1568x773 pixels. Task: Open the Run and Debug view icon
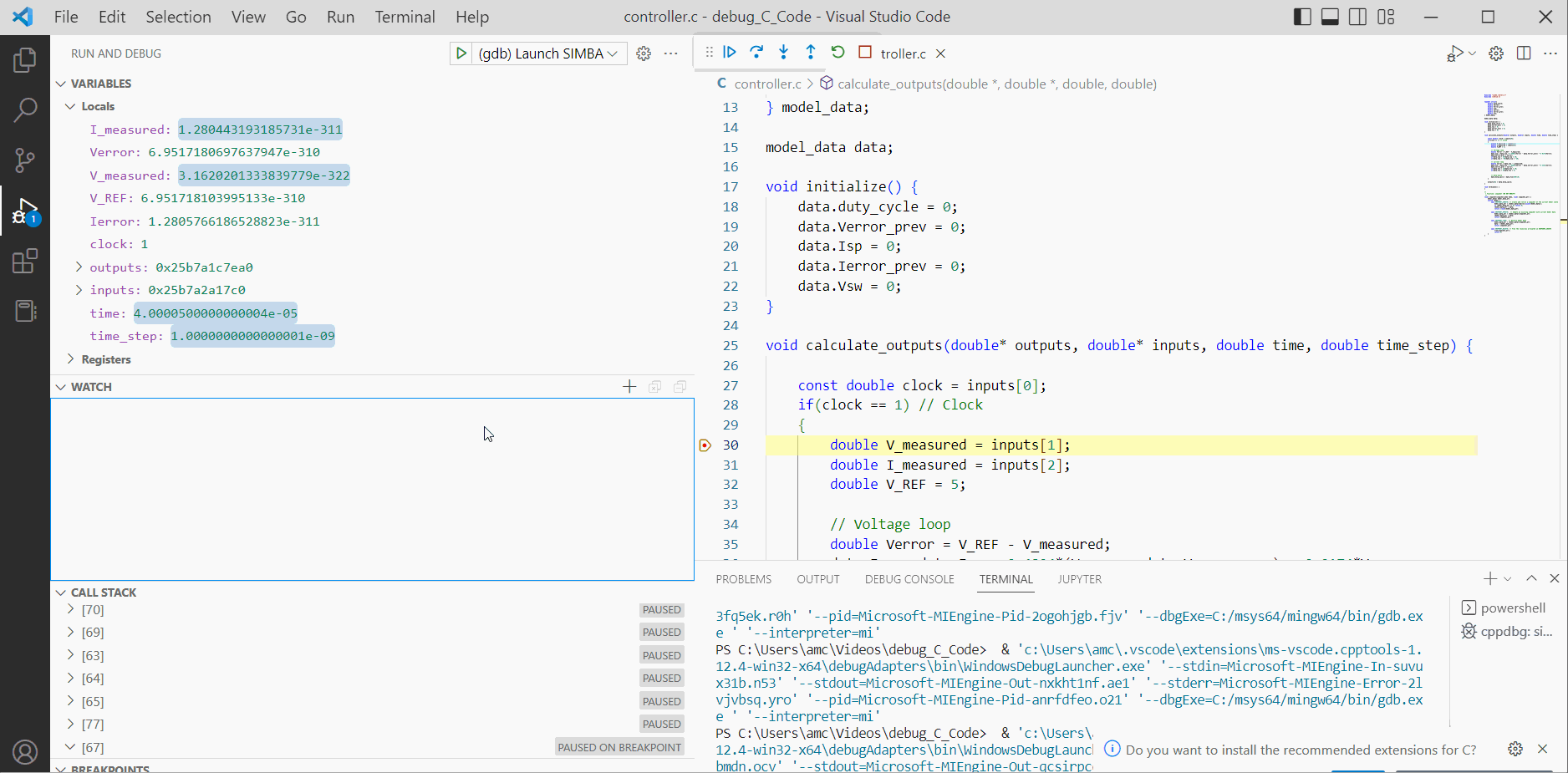pyautogui.click(x=25, y=211)
